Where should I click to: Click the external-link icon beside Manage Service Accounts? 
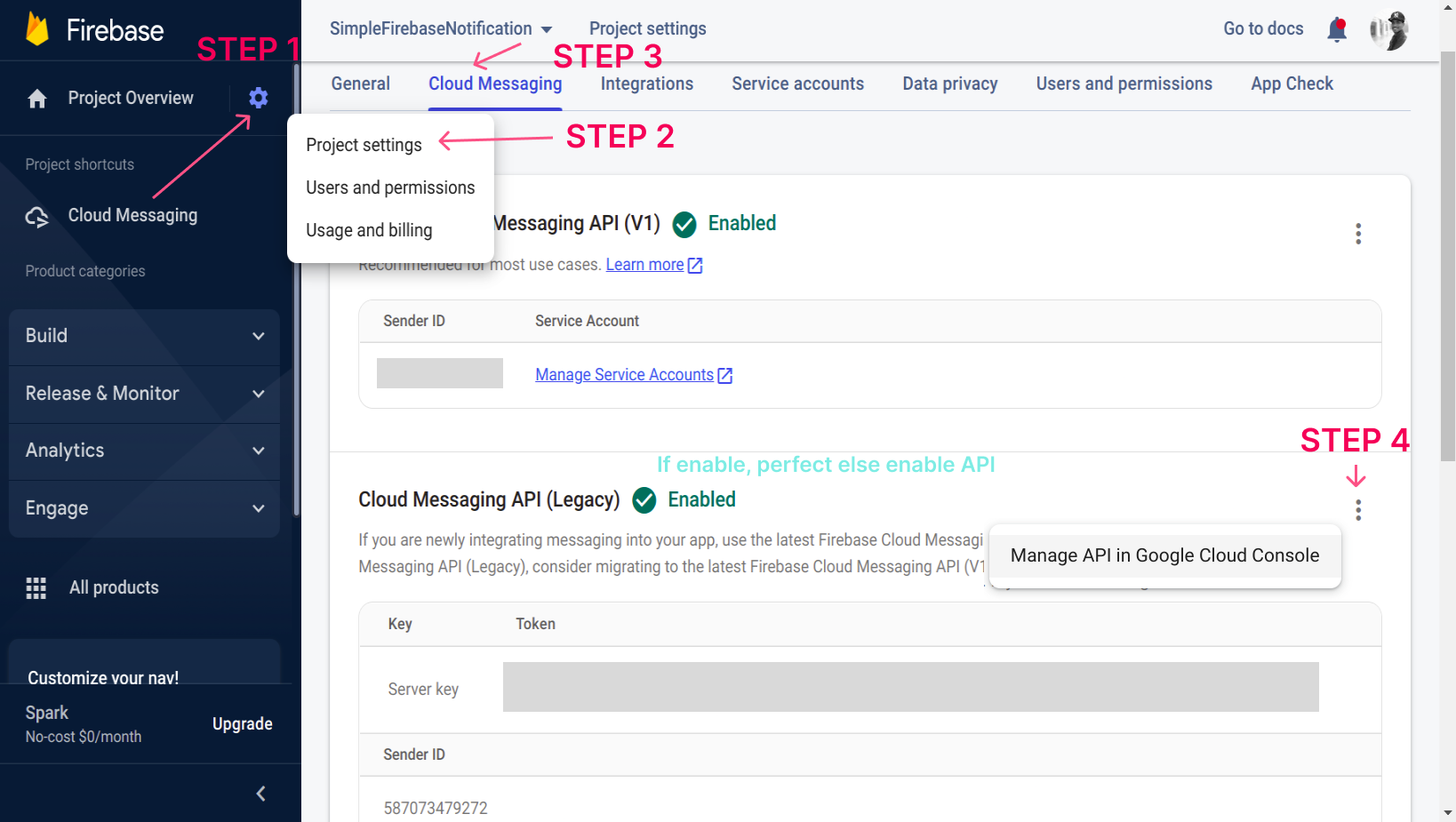click(725, 376)
